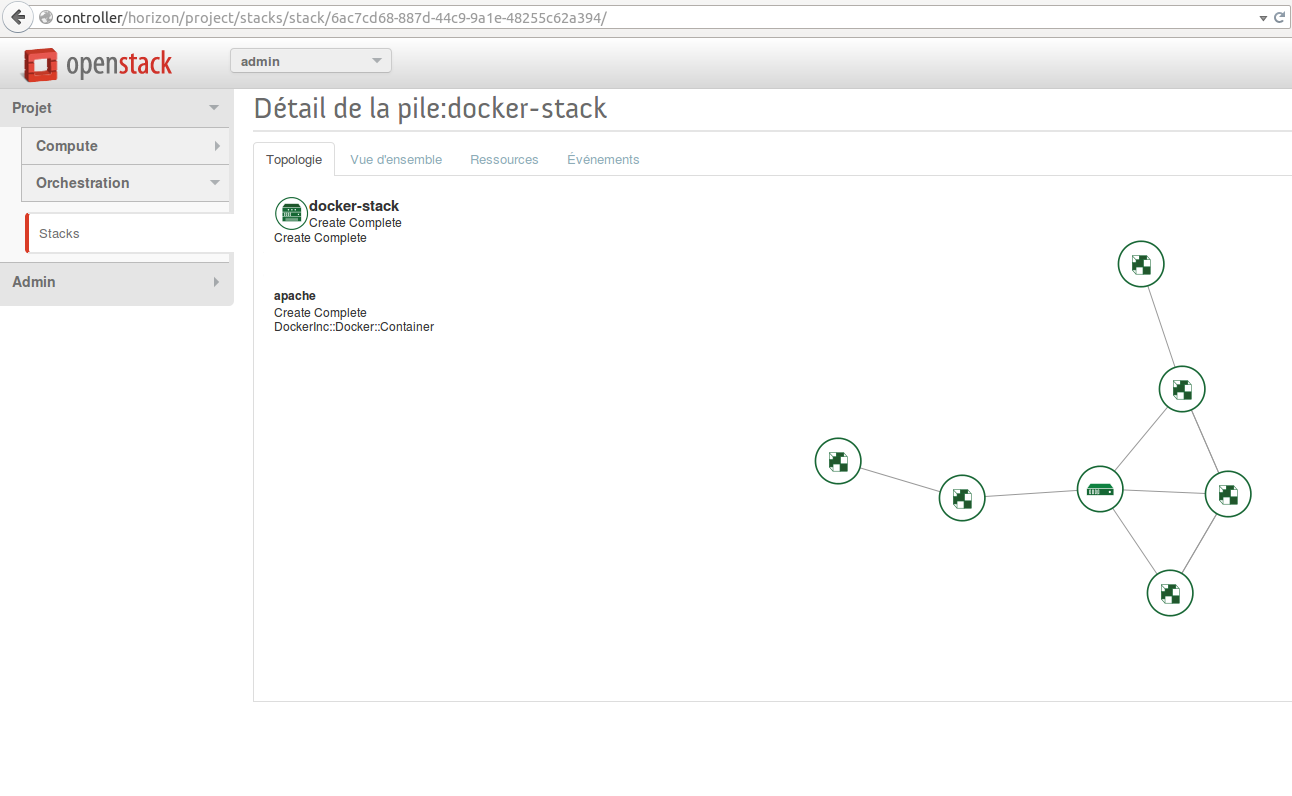
Task: Open the address bar history dropdown arrow
Action: 1263,18
